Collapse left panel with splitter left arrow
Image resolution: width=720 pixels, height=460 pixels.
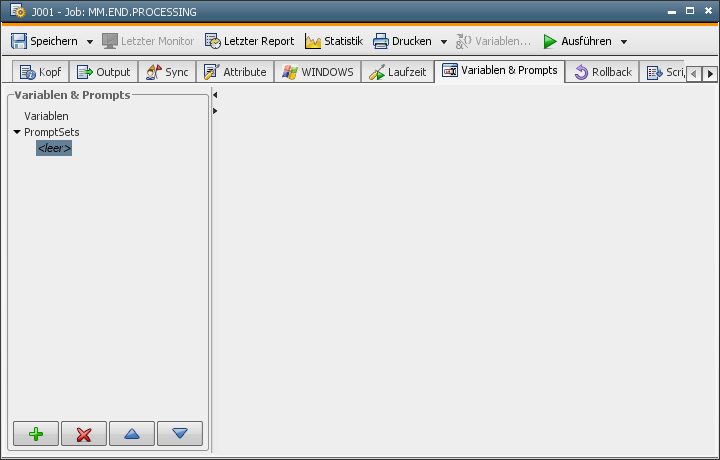(215, 95)
